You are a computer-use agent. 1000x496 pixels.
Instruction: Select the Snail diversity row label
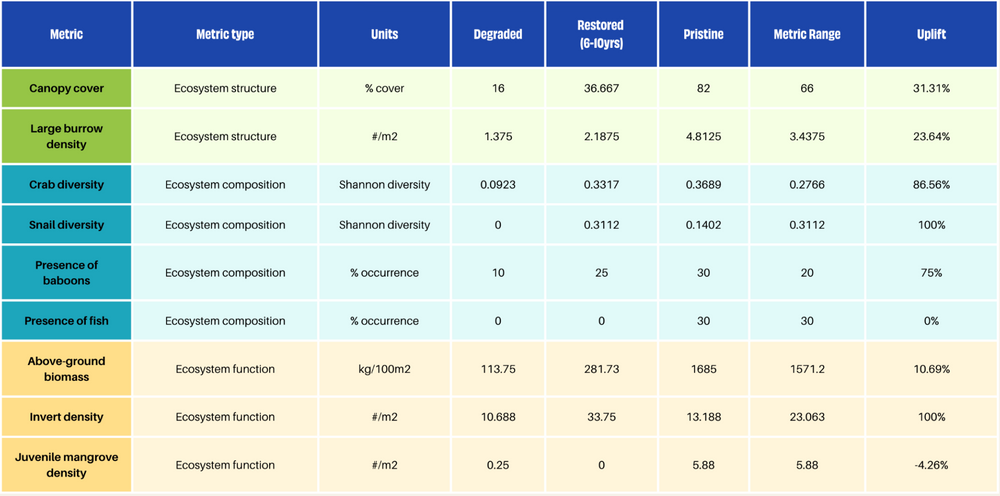[66, 225]
